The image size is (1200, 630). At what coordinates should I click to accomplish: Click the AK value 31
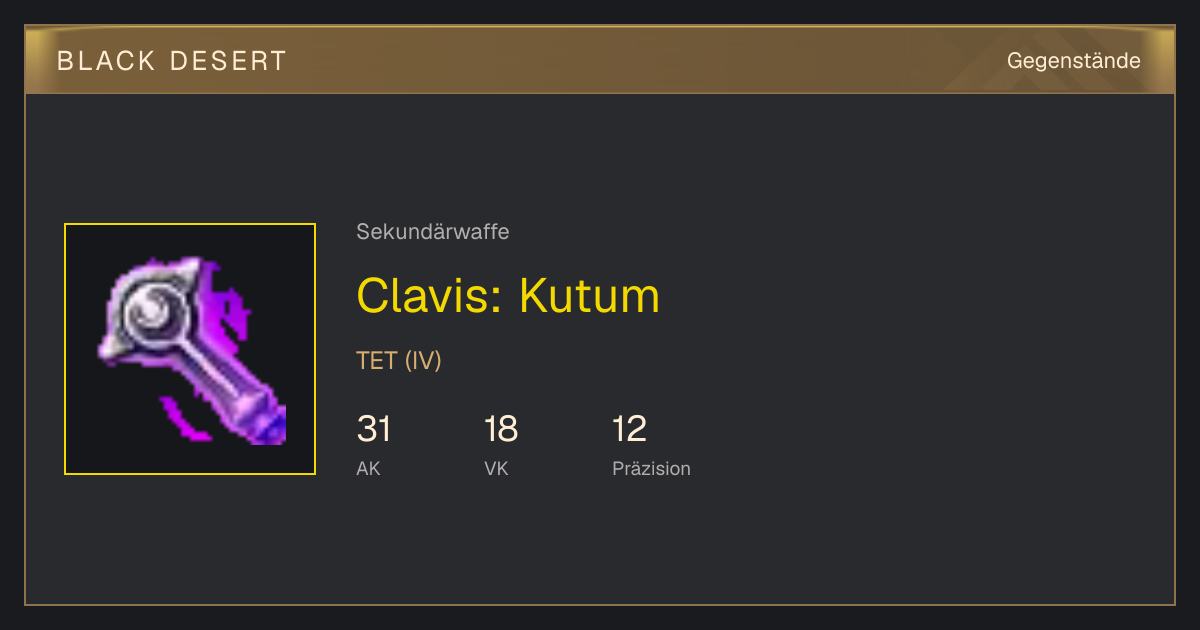point(373,429)
